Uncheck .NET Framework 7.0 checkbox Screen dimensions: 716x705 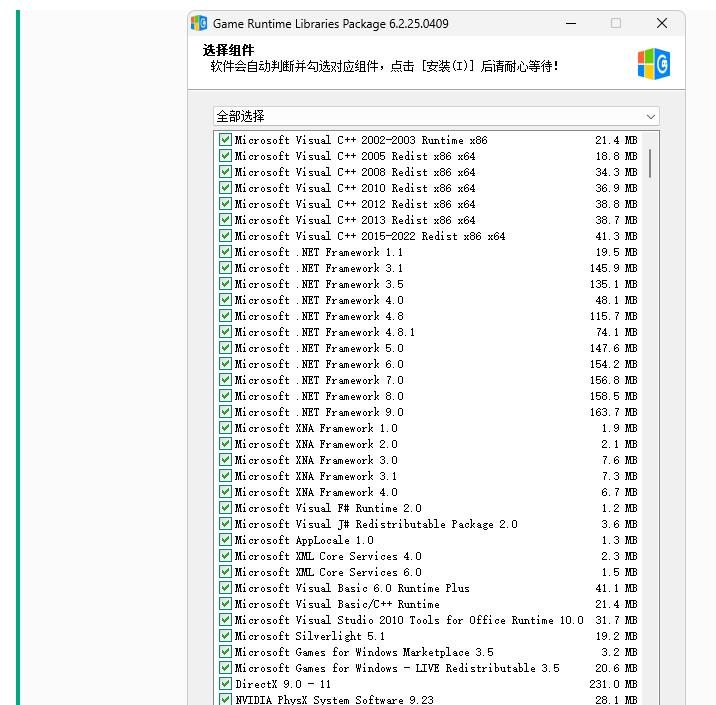pos(225,379)
